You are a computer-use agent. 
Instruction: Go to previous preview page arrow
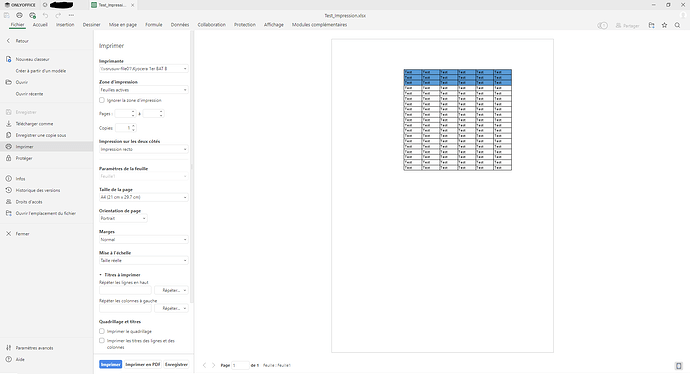[x=204, y=365]
